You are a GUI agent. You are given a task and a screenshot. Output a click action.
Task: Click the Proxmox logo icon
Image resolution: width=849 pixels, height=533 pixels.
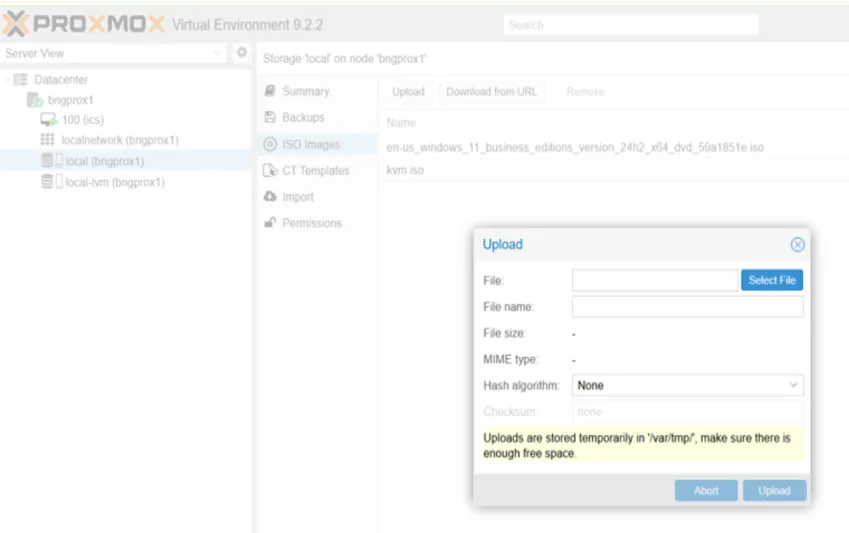[x=15, y=24]
